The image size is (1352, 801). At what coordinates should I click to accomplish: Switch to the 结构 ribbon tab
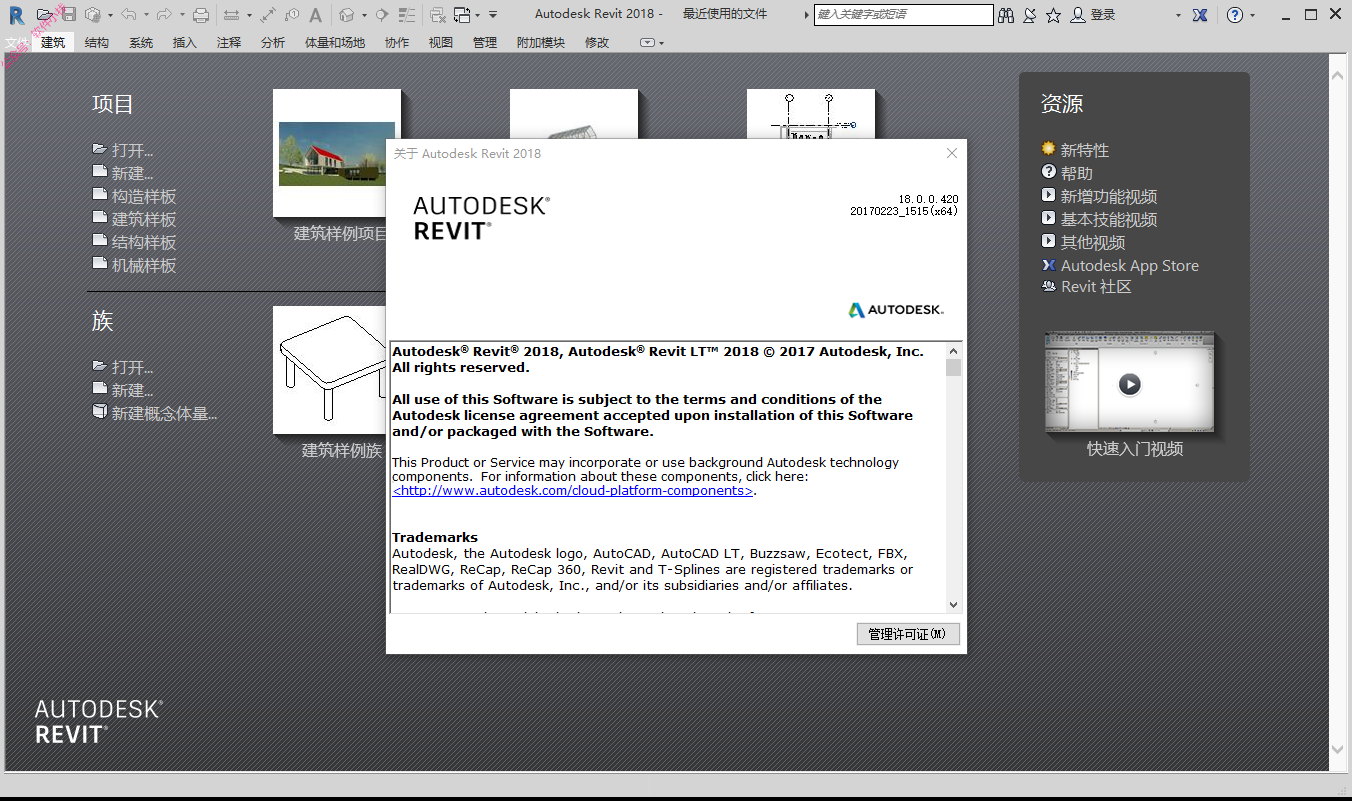point(97,43)
